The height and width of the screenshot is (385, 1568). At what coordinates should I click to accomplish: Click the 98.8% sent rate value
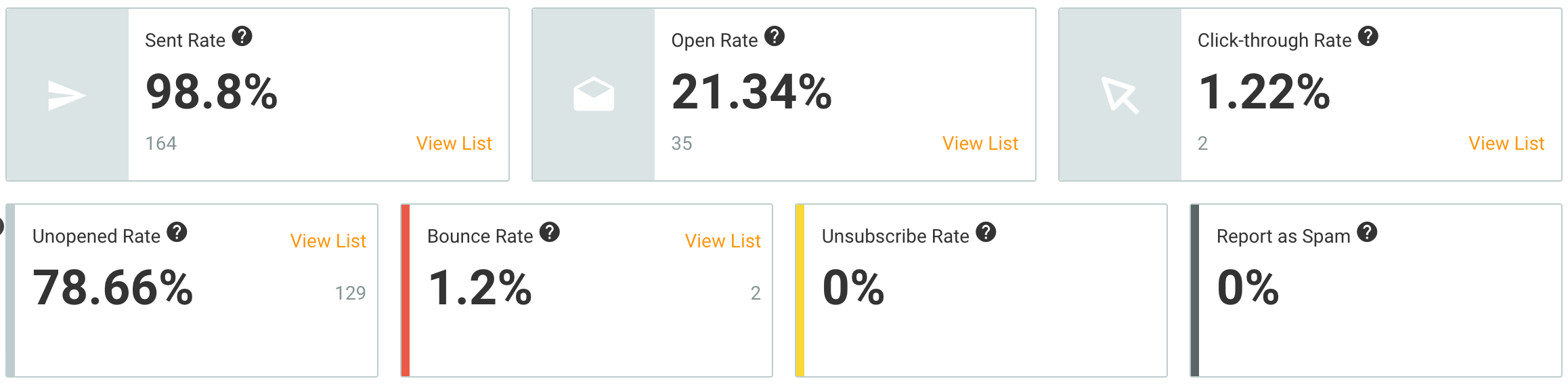pos(211,92)
